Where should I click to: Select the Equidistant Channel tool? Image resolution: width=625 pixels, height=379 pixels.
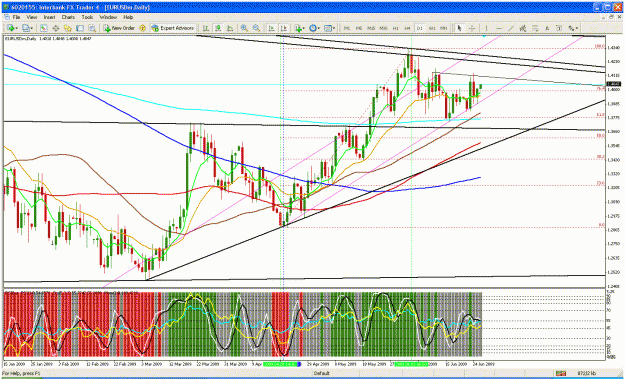(523, 28)
